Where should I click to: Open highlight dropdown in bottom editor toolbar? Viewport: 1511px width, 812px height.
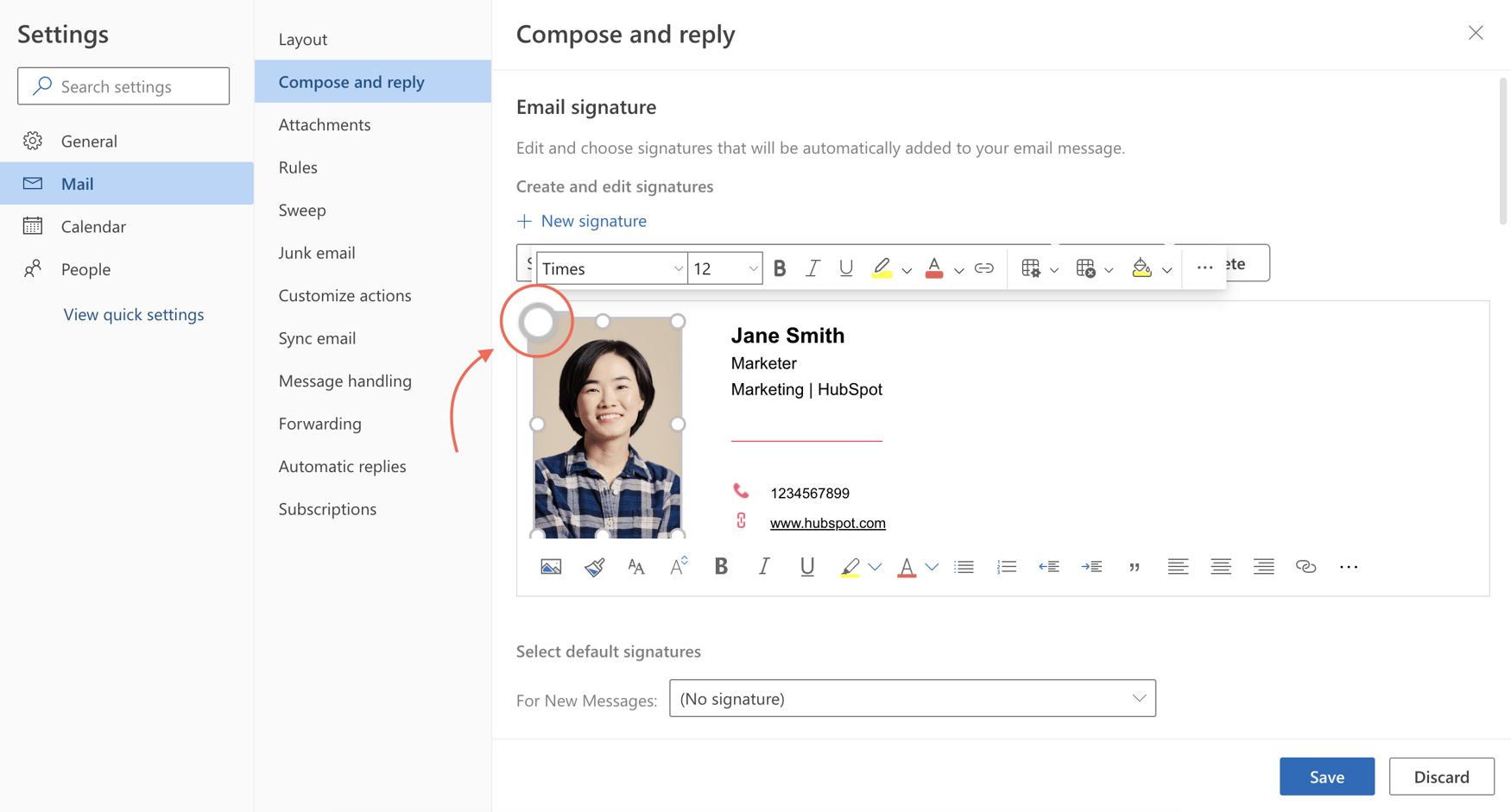point(875,568)
